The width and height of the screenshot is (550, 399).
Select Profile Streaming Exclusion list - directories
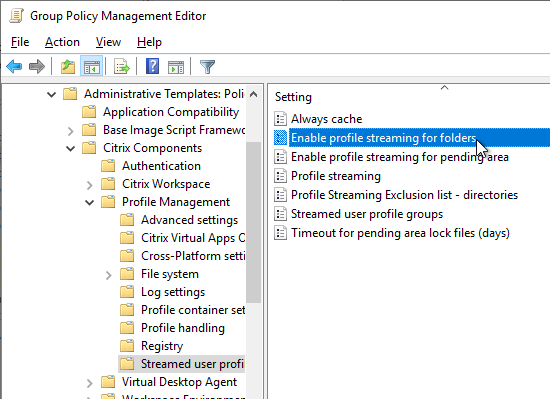(404, 195)
